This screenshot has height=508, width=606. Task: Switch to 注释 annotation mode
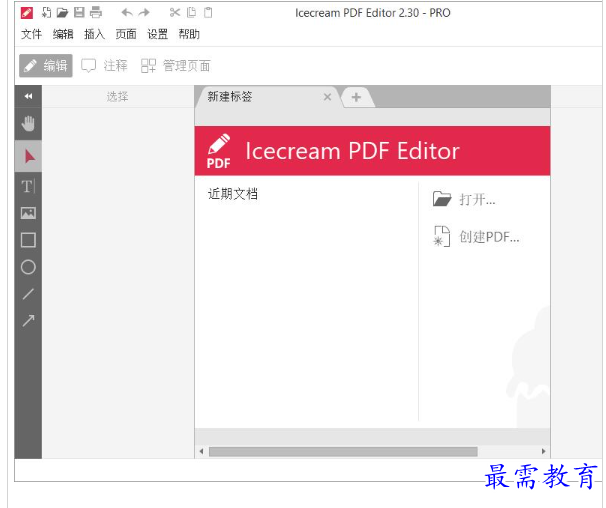click(x=104, y=66)
